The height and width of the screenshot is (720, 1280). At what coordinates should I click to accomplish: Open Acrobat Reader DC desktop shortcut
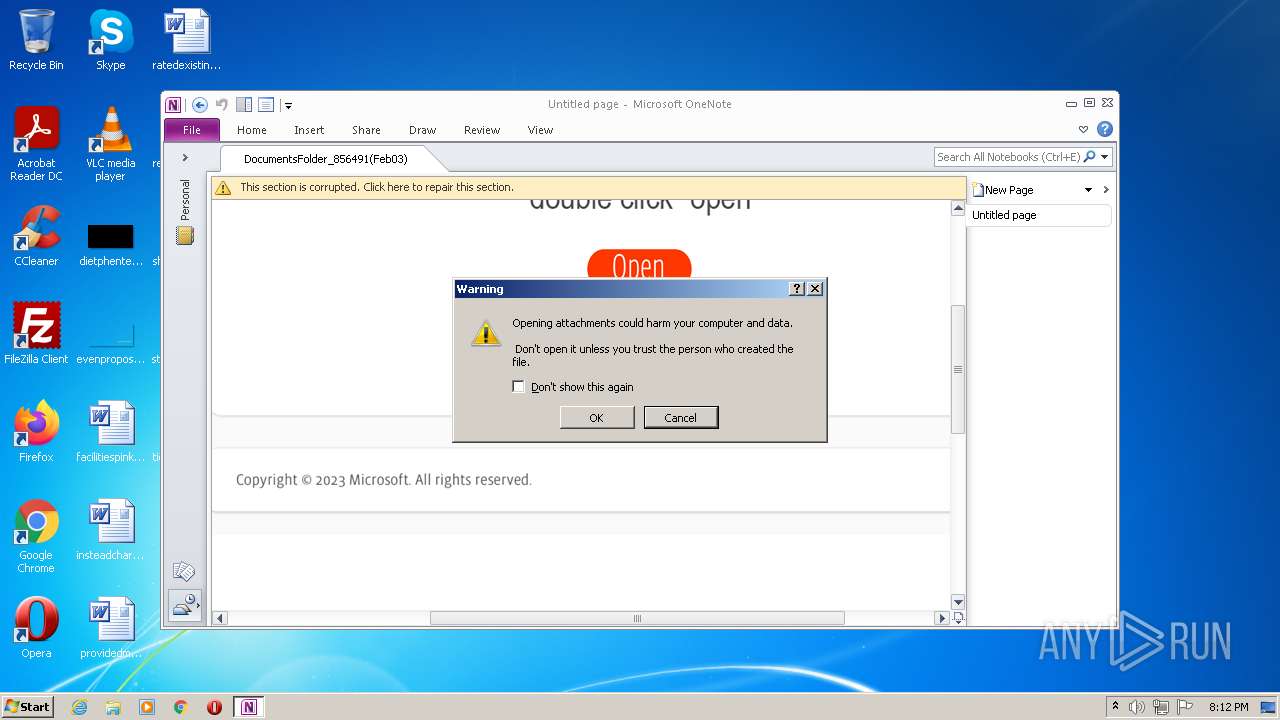(x=36, y=144)
